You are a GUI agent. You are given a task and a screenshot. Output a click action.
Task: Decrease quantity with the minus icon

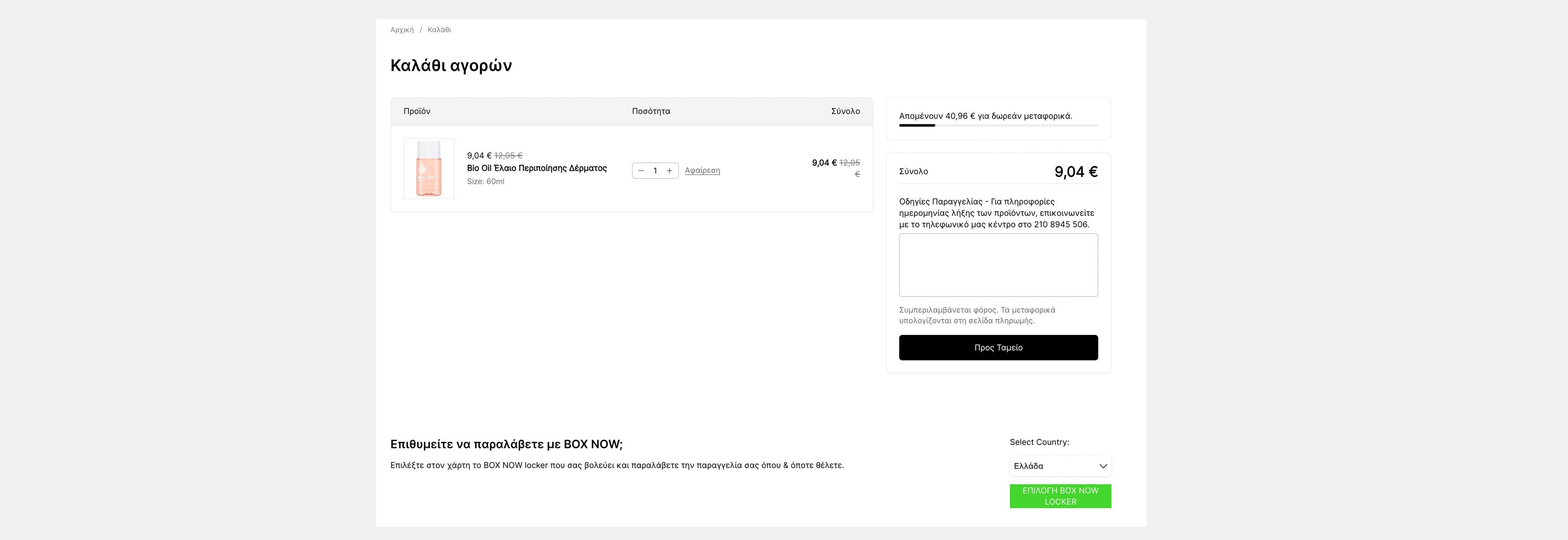[641, 171]
